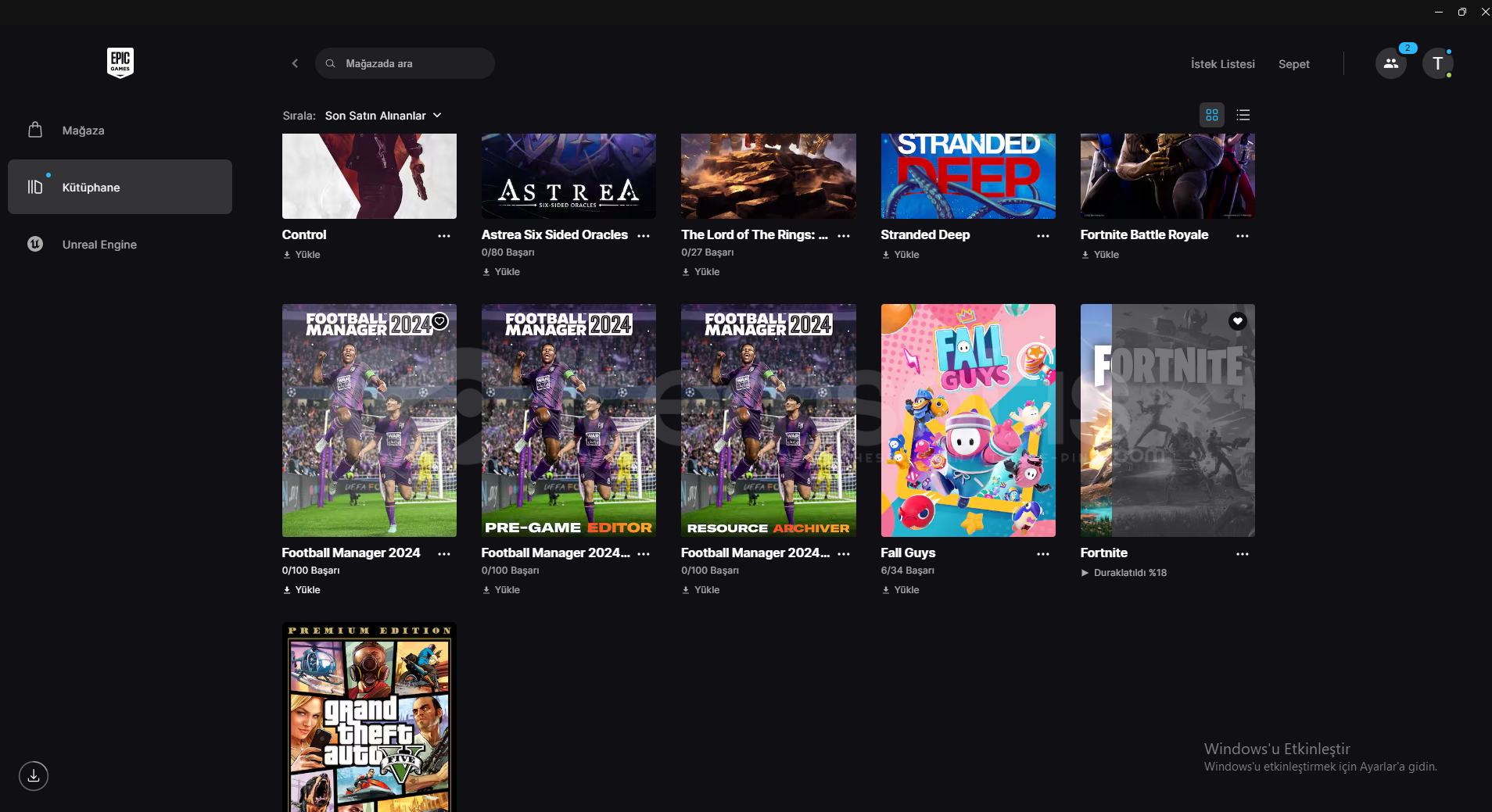This screenshot has width=1492, height=812.
Task: Open options menu for Fortnite Battle Royale
Action: (1243, 235)
